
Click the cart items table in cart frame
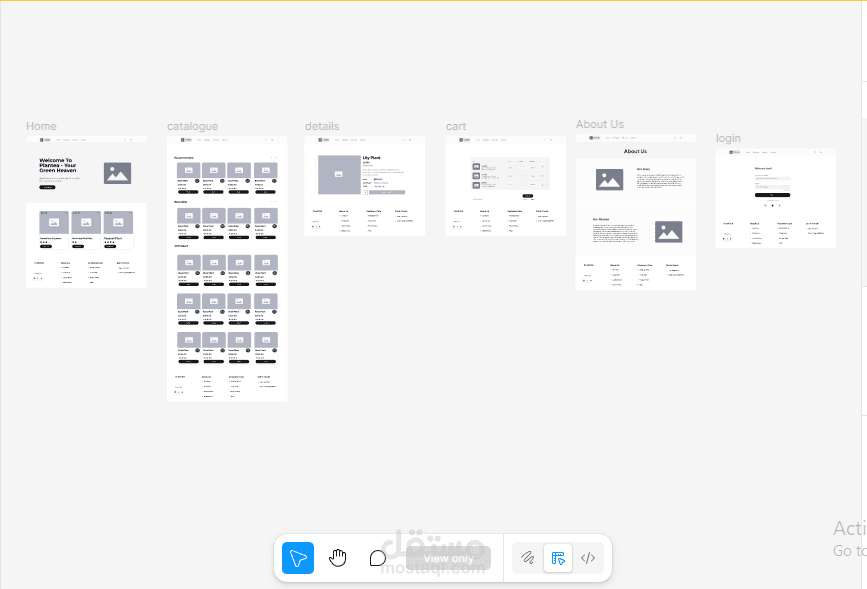(510, 174)
